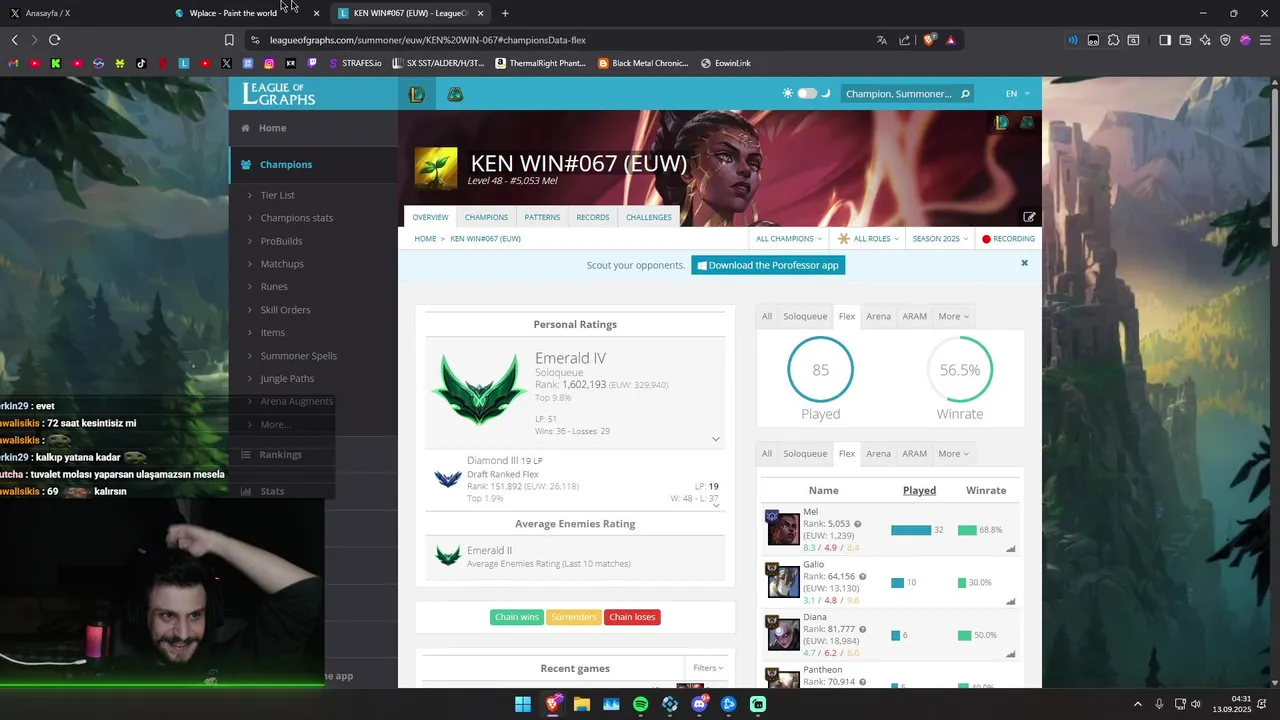Open Discord from the taskbar
The height and width of the screenshot is (720, 1280).
click(x=699, y=704)
